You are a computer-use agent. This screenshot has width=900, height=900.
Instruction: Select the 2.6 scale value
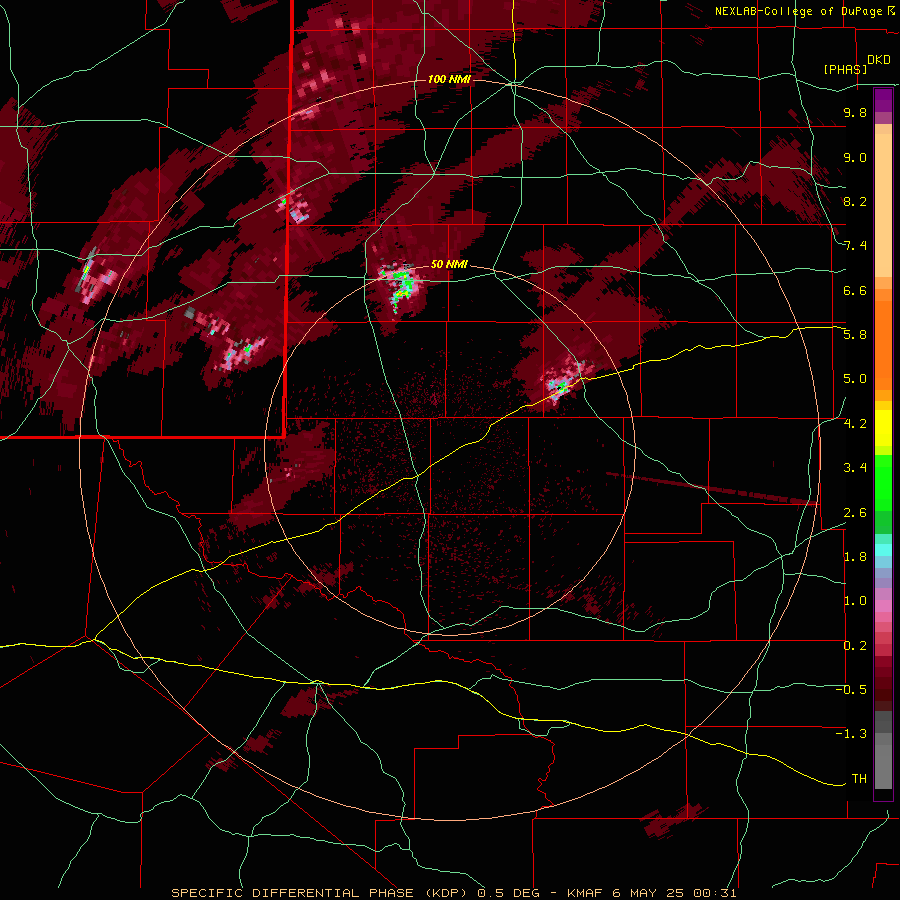click(x=855, y=513)
